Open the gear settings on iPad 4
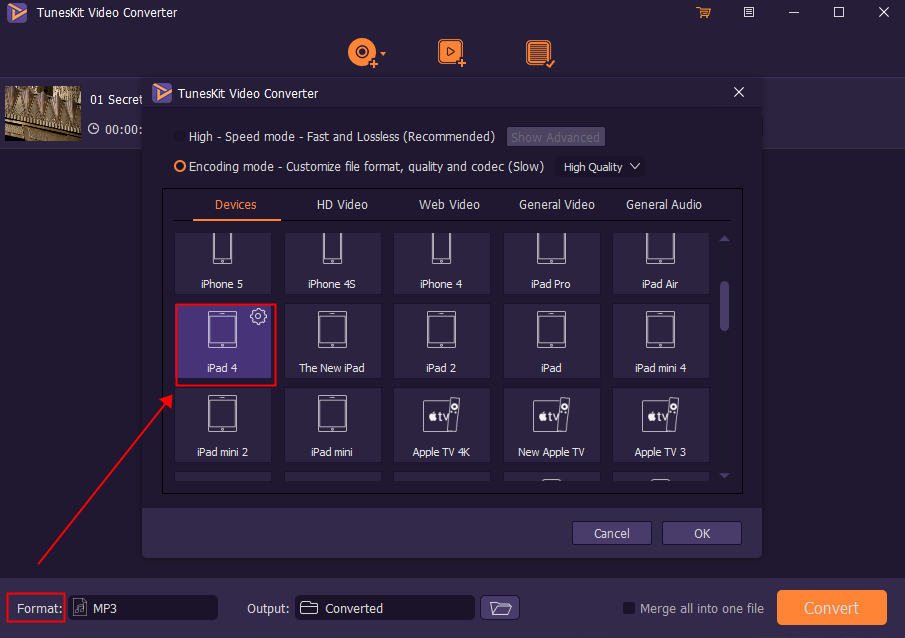Viewport: 905px width, 638px height. [259, 316]
